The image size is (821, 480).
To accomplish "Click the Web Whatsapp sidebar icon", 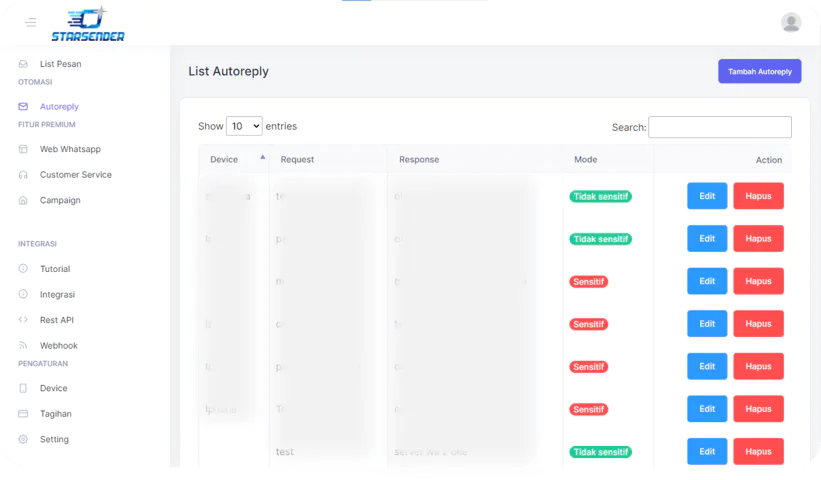I will tap(23, 149).
